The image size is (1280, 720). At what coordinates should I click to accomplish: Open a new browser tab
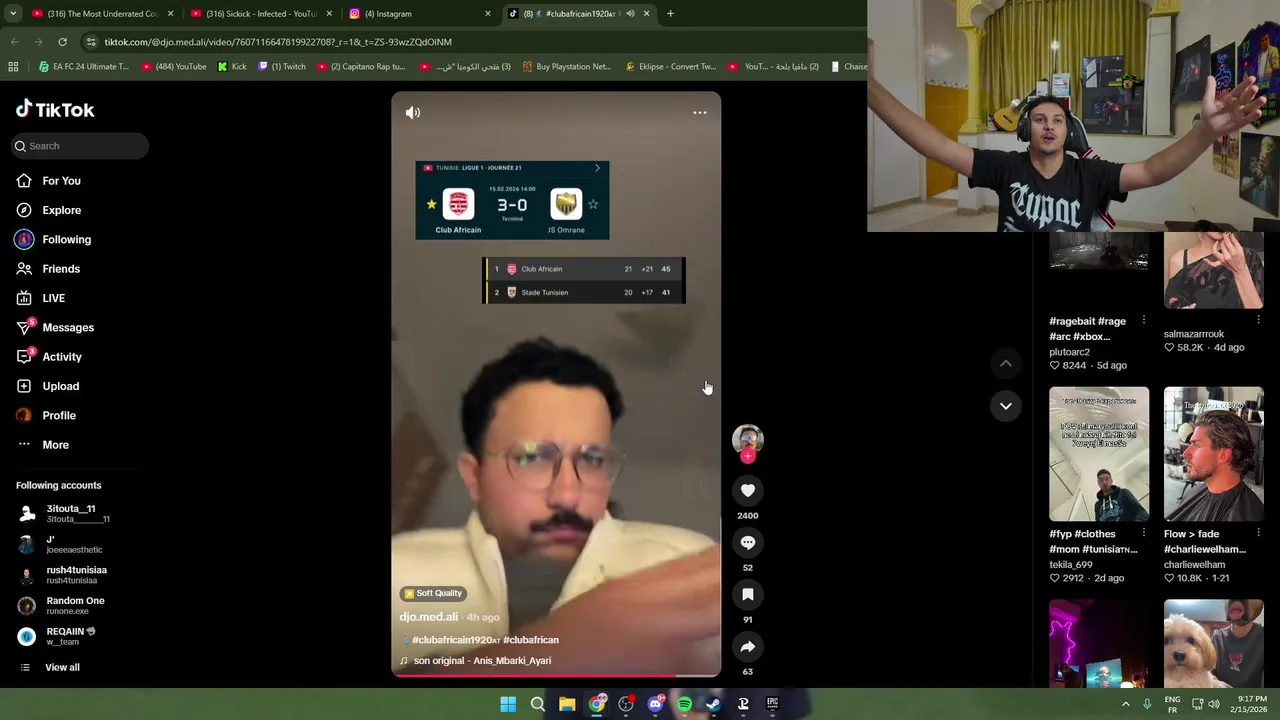pos(670,14)
